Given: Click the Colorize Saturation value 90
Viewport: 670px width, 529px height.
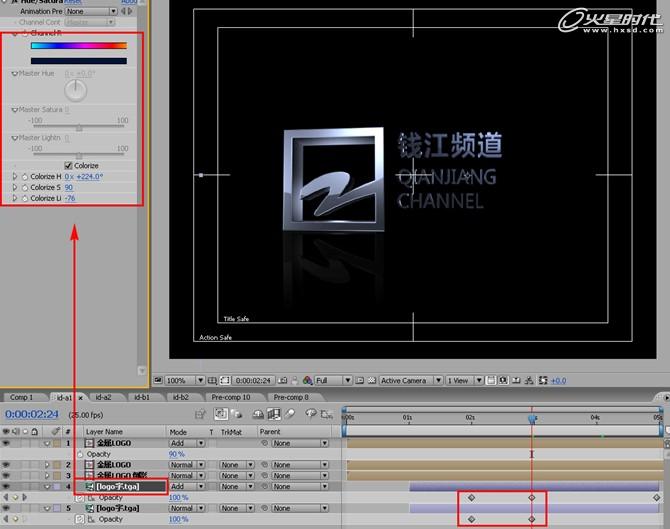Looking at the screenshot, I should pyautogui.click(x=69, y=187).
